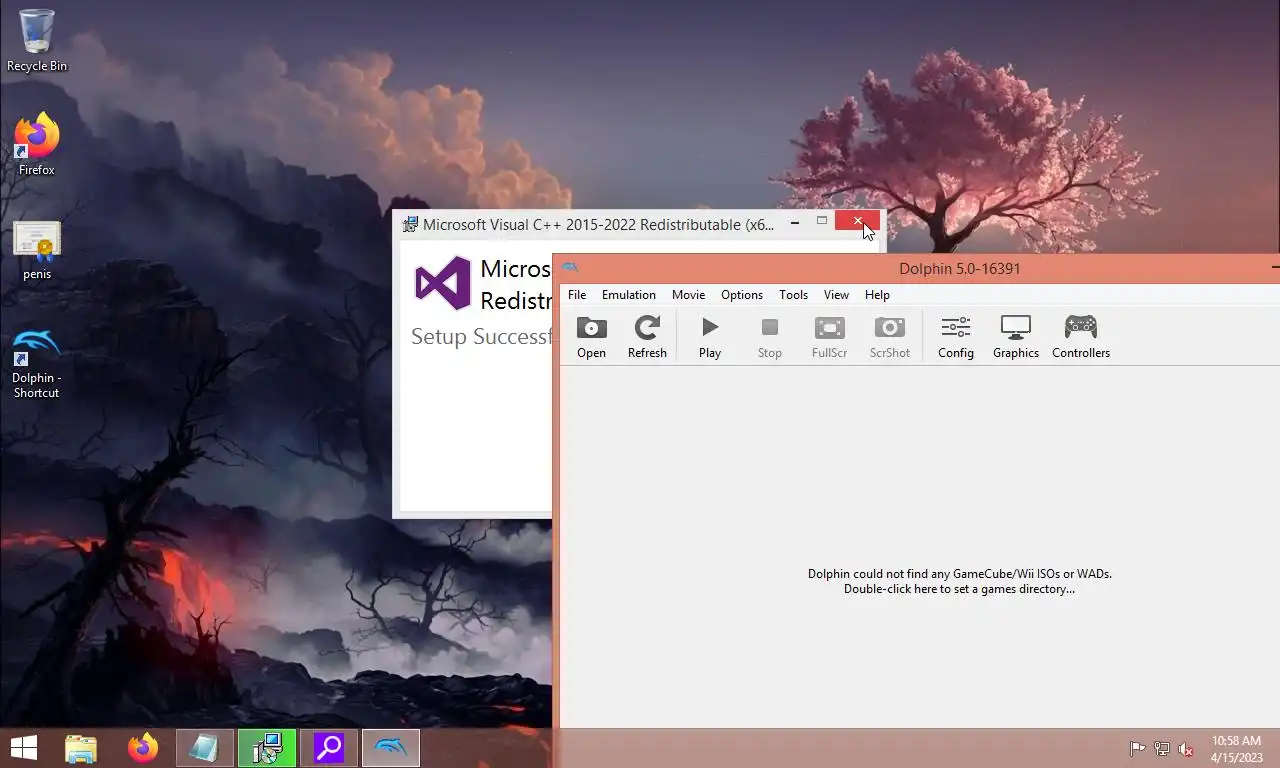Image resolution: width=1280 pixels, height=768 pixels.
Task: Click the Visual Studio logo in installer
Action: (442, 283)
